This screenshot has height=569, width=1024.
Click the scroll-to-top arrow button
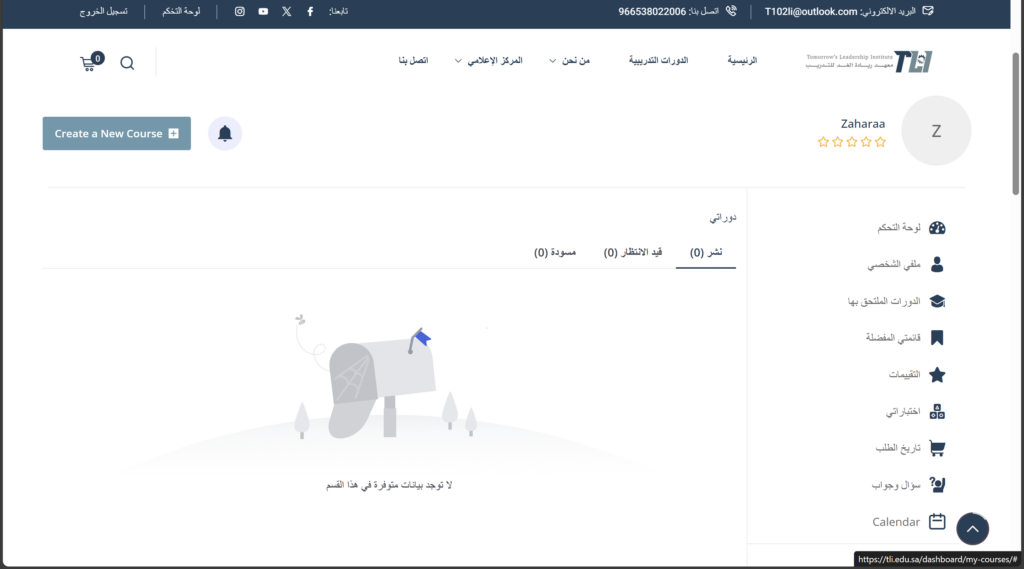(972, 529)
